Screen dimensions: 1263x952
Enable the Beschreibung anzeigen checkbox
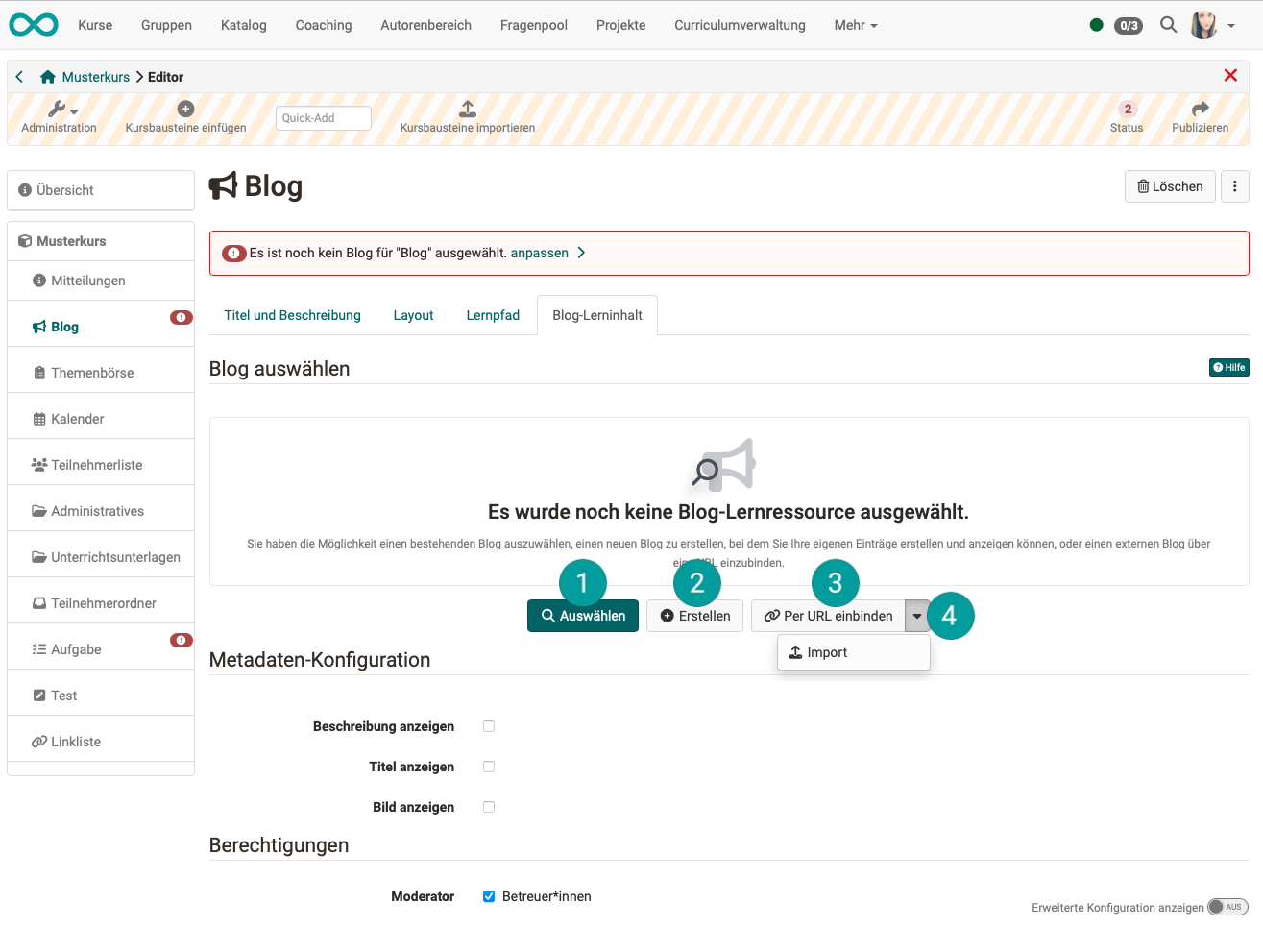(x=489, y=726)
